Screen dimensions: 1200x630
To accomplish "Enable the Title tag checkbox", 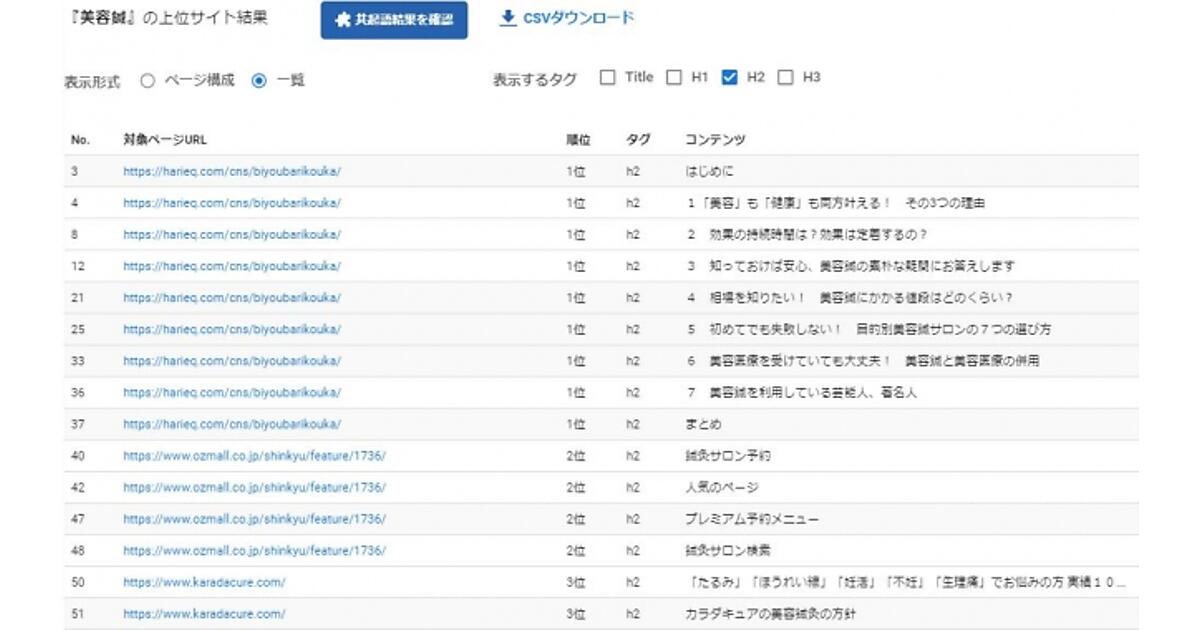I will tap(608, 77).
